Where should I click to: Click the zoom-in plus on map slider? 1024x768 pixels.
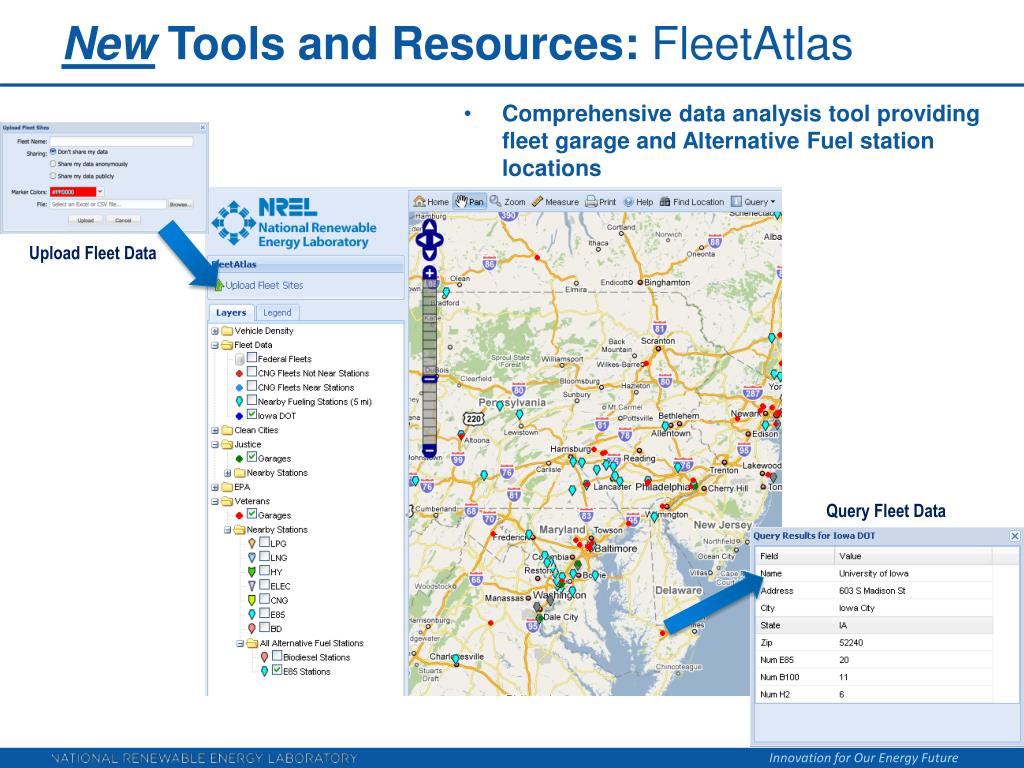point(429,273)
